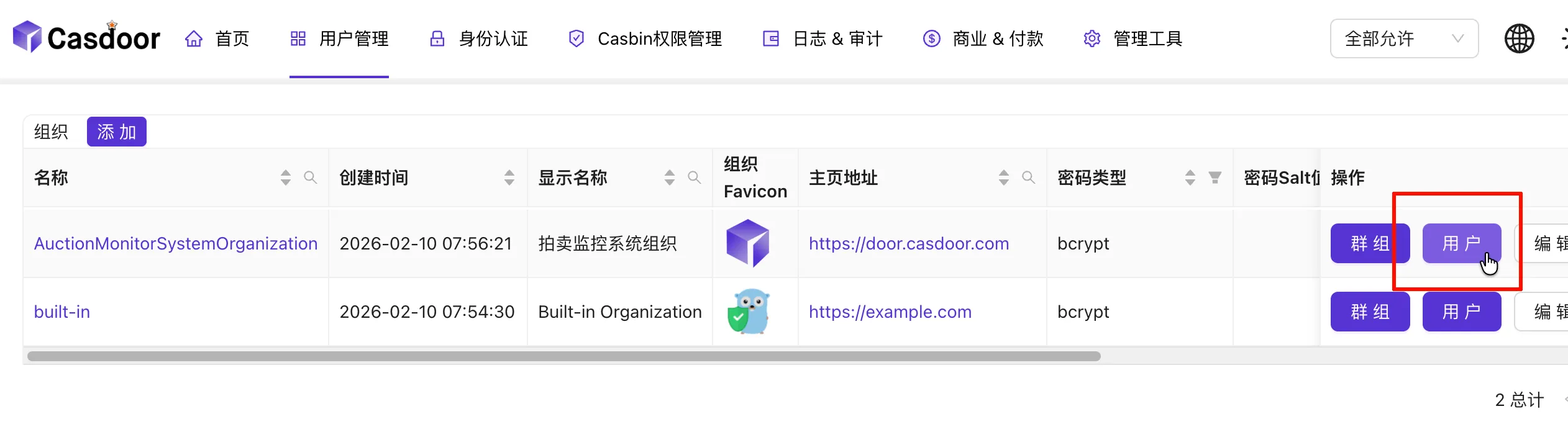Viewport: 1568px width, 432px height.
Task: Open 身份认证 navigation menu
Action: (x=479, y=39)
